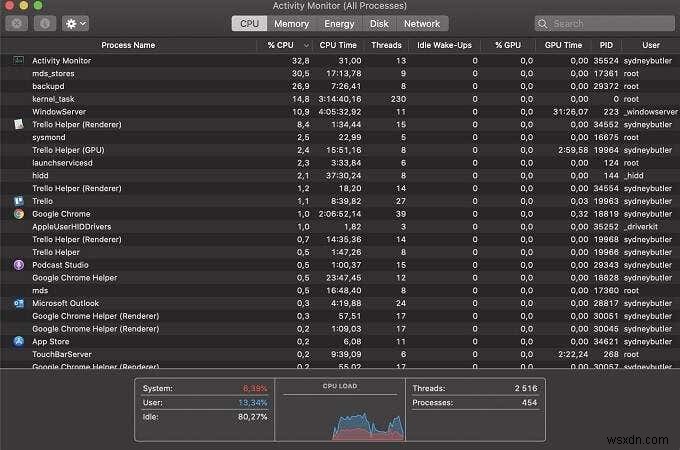This screenshot has width=680, height=450.
Task: Switch to the Disk tab
Action: 379,24
